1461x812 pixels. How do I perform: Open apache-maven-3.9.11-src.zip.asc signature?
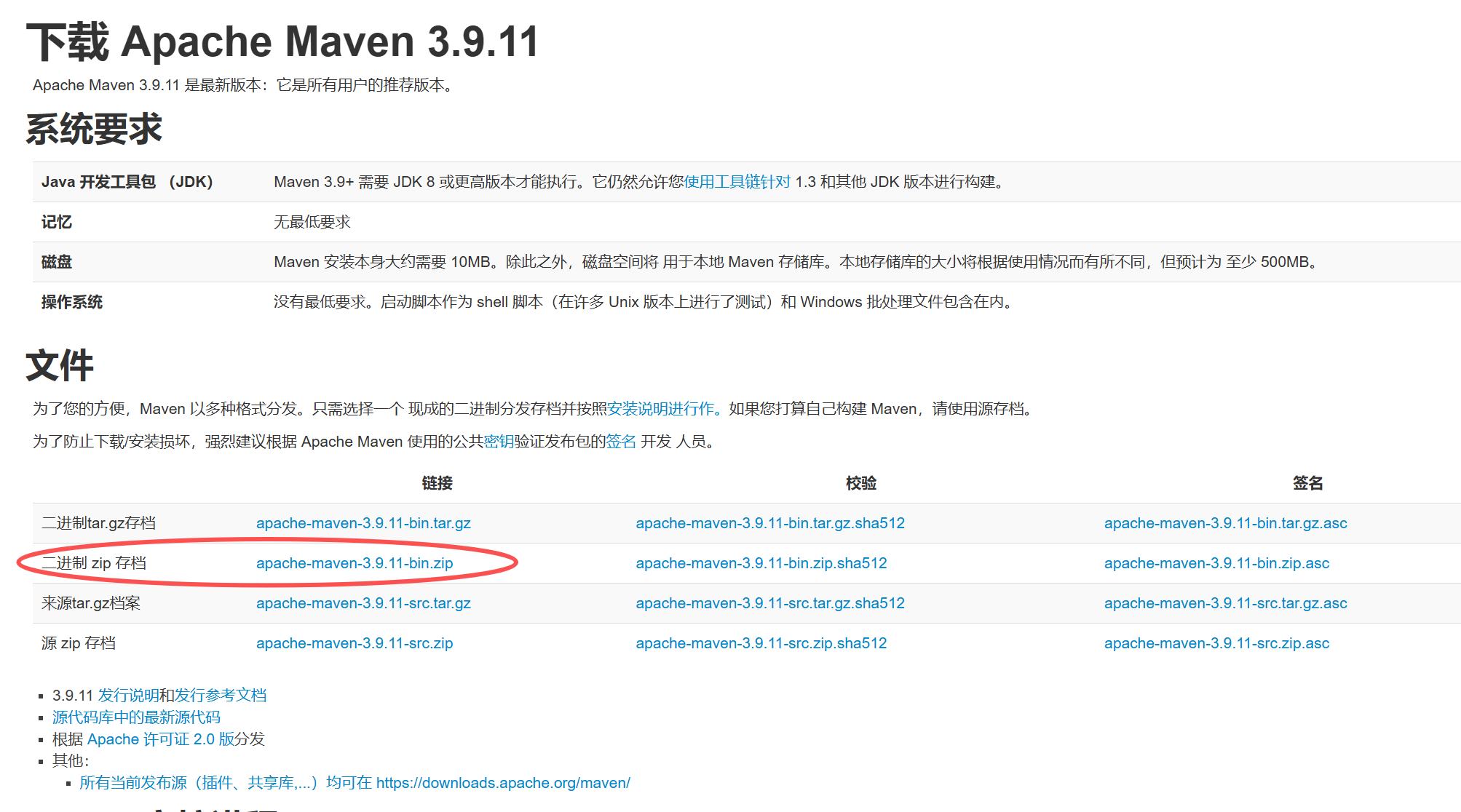click(1216, 643)
